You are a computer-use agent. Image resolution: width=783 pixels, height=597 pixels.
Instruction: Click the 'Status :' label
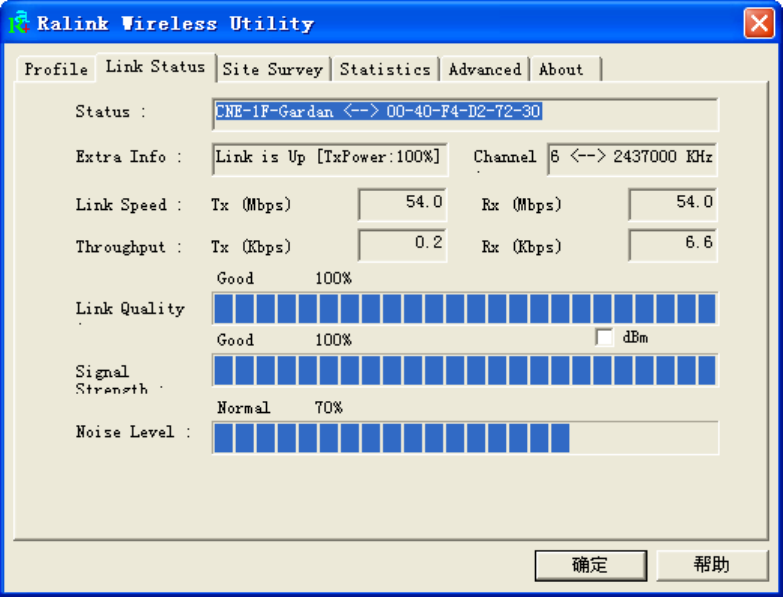pyautogui.click(x=110, y=111)
